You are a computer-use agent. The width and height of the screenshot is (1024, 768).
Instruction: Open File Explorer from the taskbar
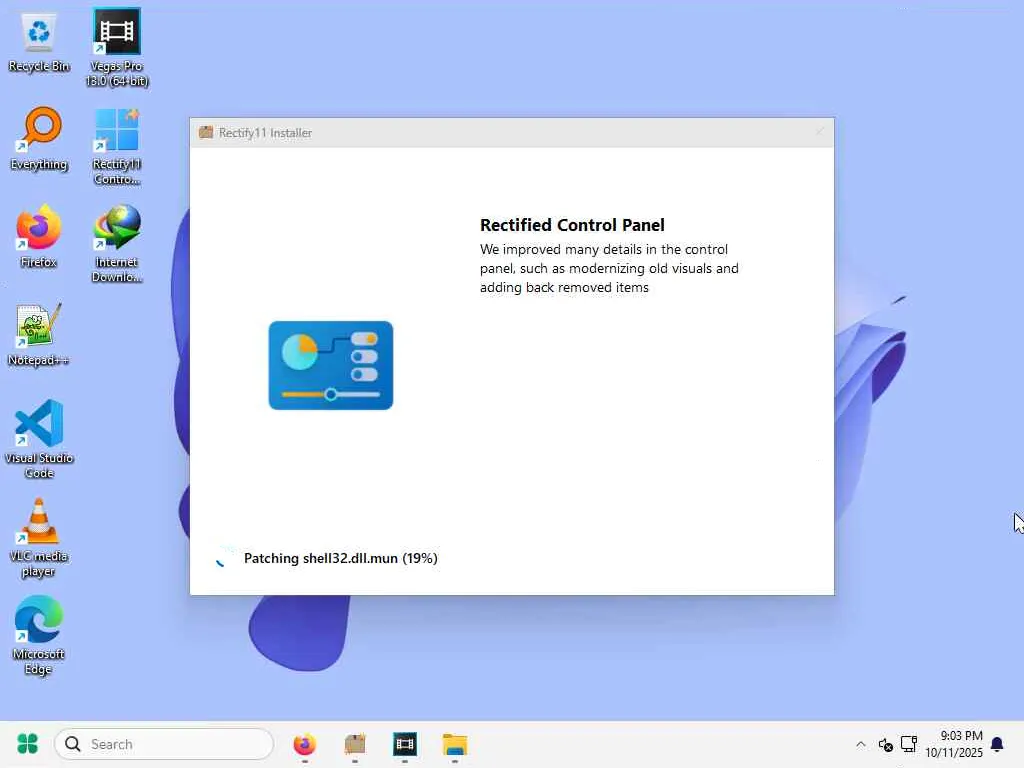click(x=455, y=744)
